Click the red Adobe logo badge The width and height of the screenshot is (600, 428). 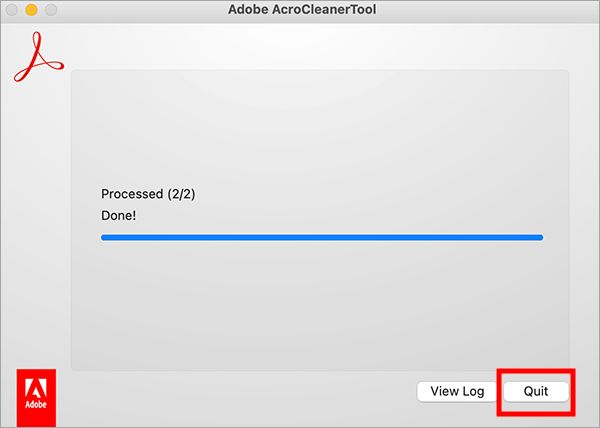tap(38, 394)
